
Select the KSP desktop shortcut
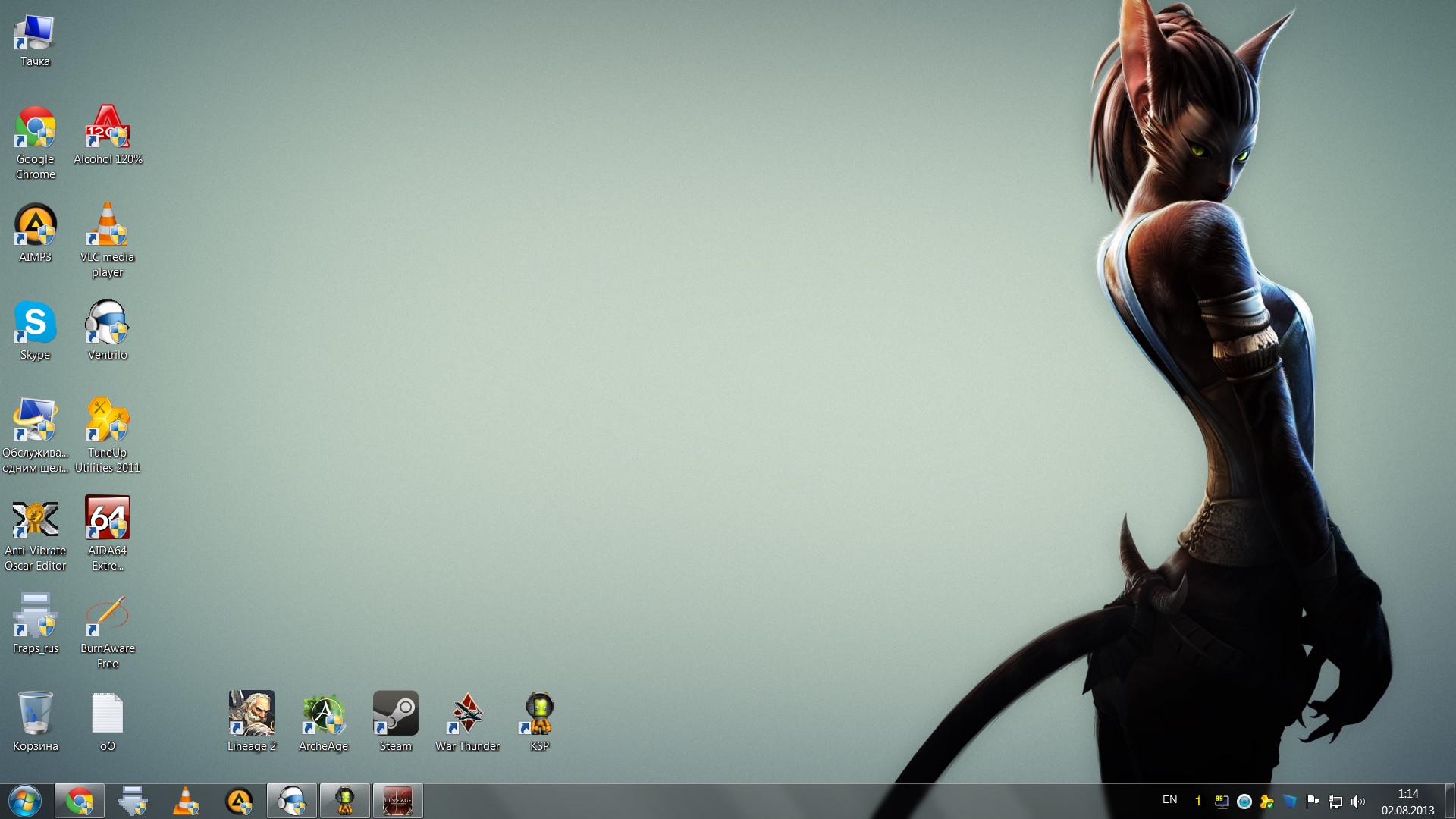pyautogui.click(x=540, y=722)
